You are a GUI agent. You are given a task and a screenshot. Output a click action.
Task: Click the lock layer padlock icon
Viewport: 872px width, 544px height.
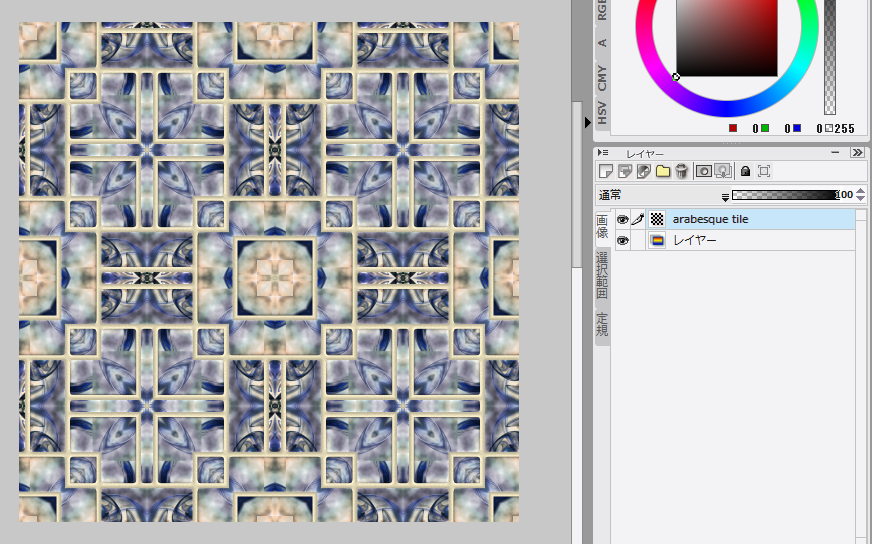point(745,171)
